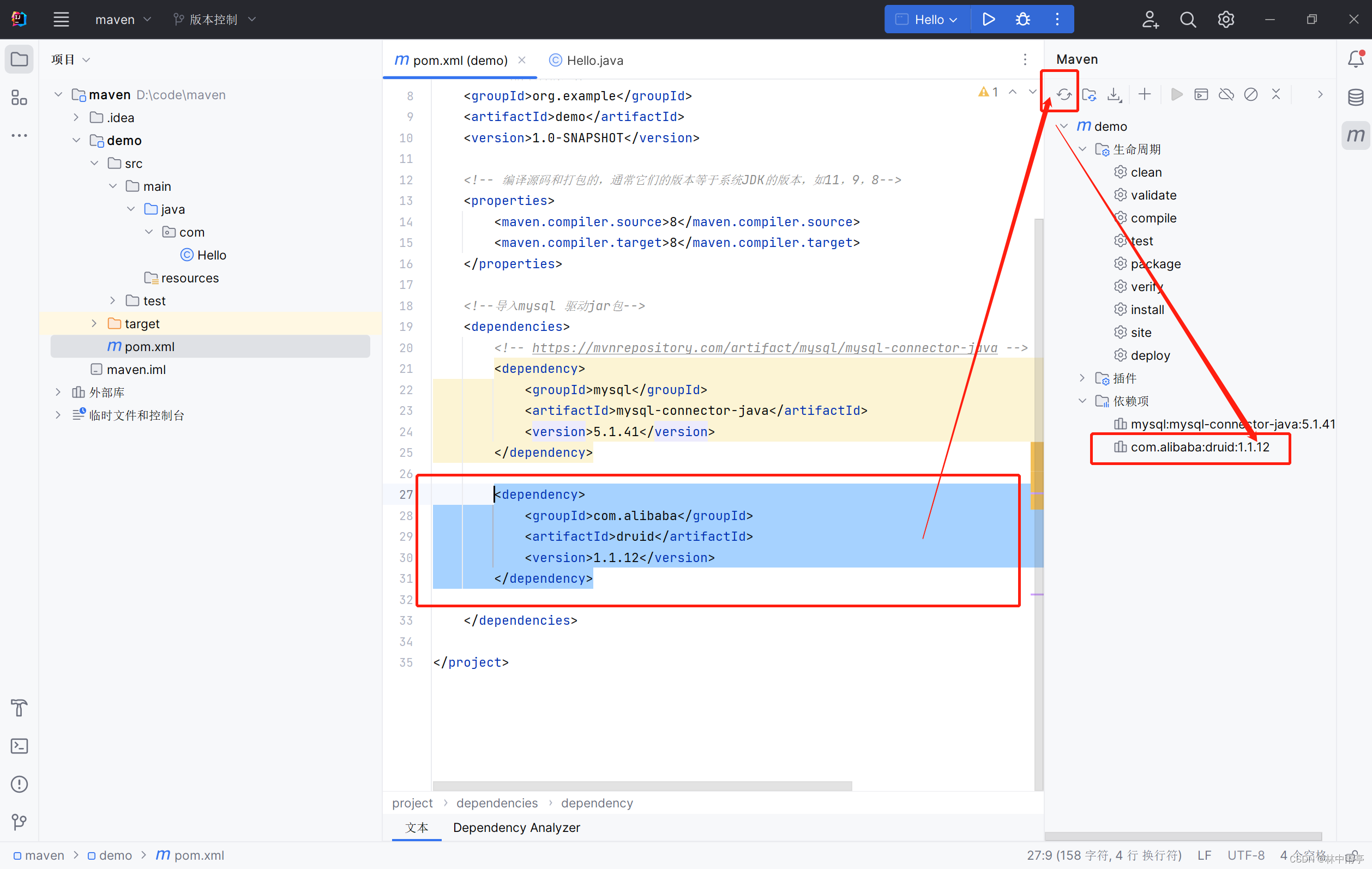Viewport: 1372px width, 869px height.
Task: Collapse all Maven tree nodes
Action: [x=1276, y=94]
